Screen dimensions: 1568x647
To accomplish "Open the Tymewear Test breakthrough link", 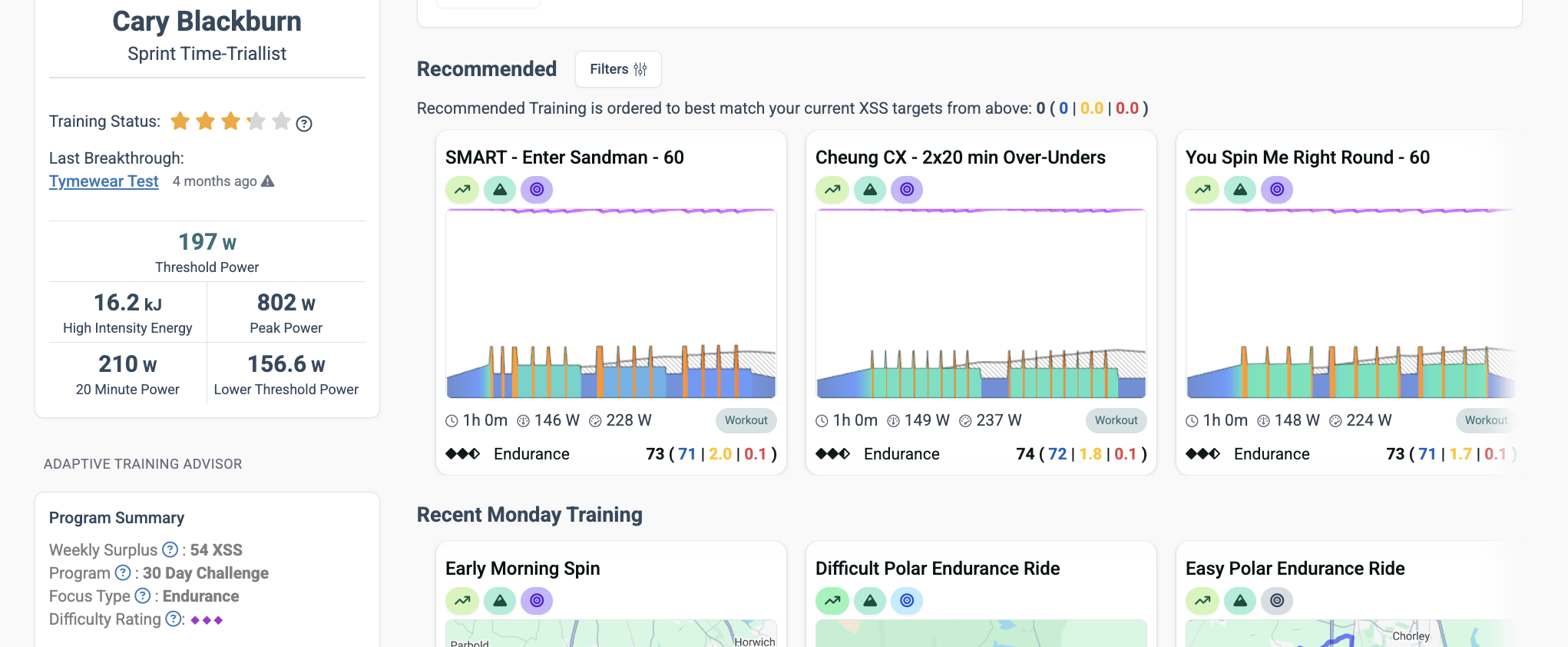I will [104, 181].
